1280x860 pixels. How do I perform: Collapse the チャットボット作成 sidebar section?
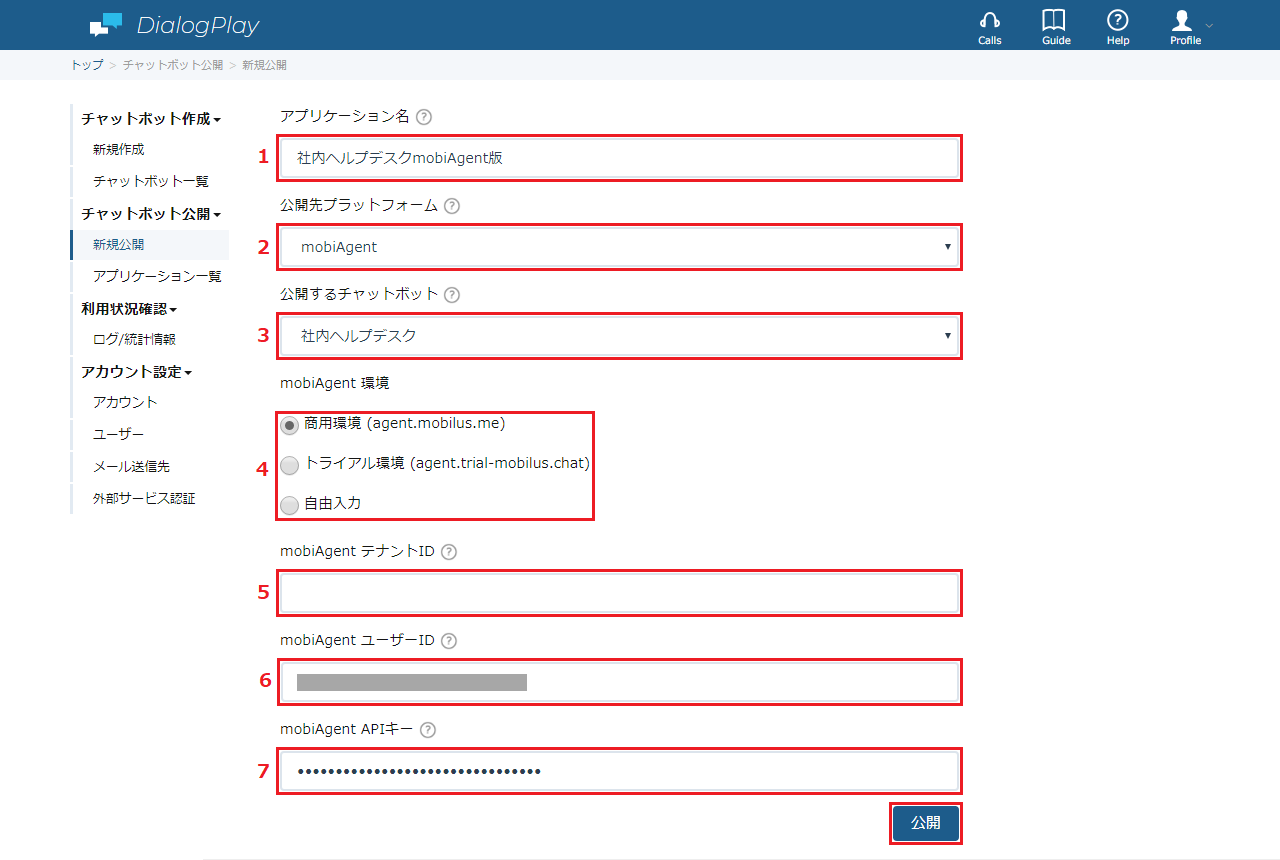coord(151,118)
